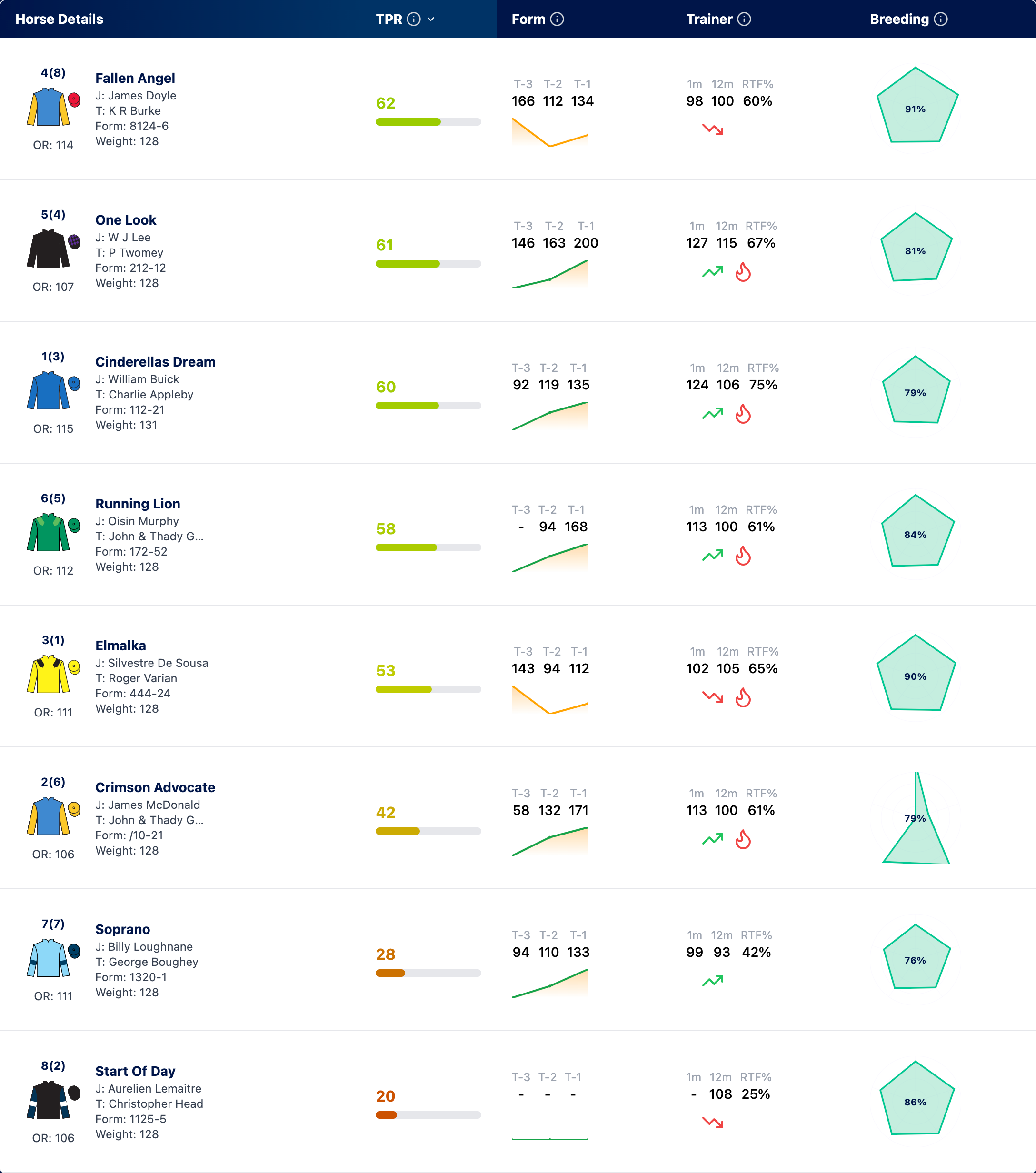This screenshot has height=1173, width=1036.
Task: Open the Form column info icon
Action: coord(557,19)
